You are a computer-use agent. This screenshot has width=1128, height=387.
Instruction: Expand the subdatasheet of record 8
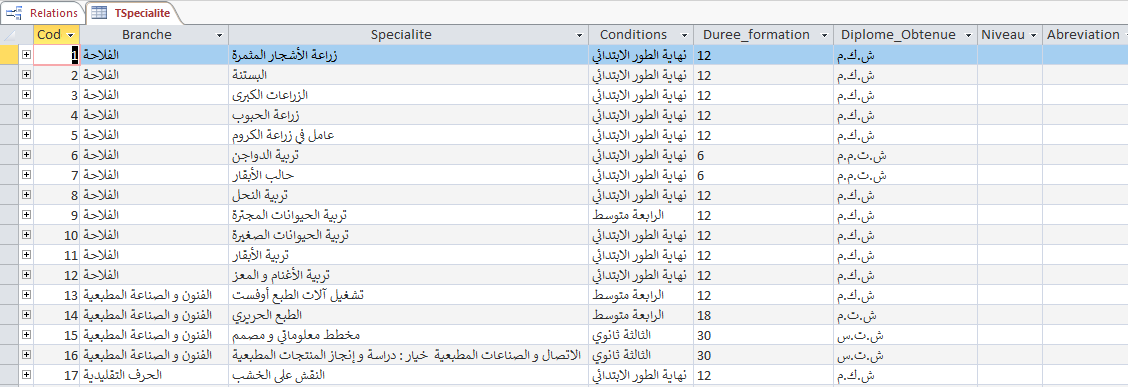click(27, 194)
